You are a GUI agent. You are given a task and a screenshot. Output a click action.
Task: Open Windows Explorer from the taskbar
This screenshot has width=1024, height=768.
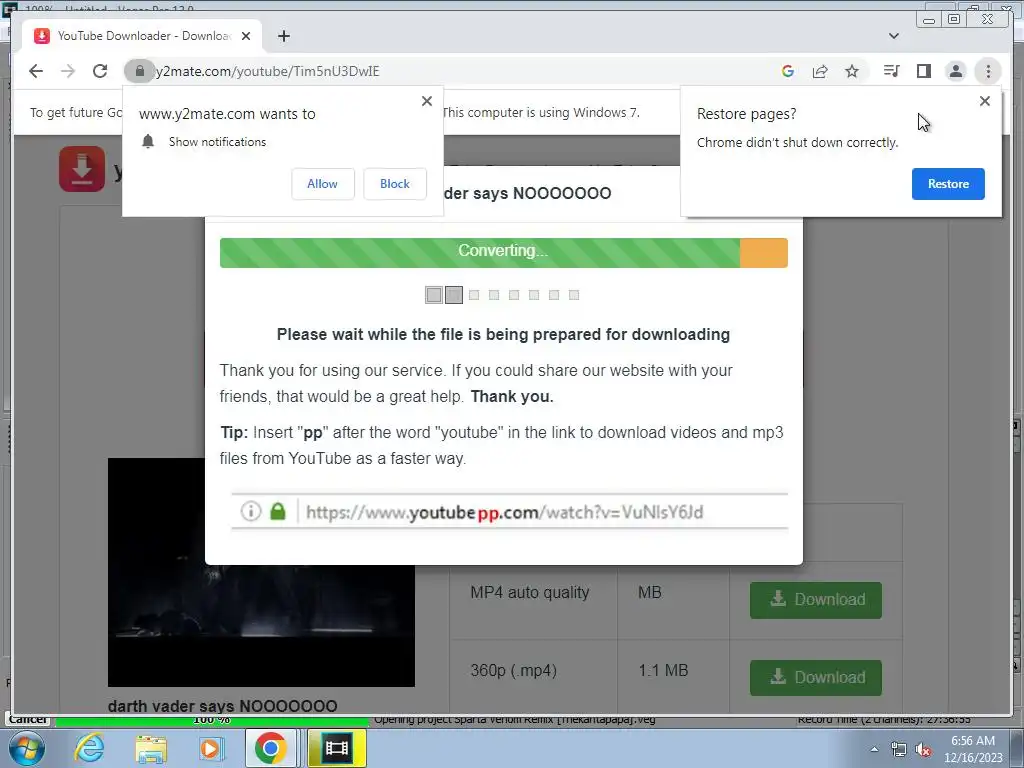tap(151, 748)
